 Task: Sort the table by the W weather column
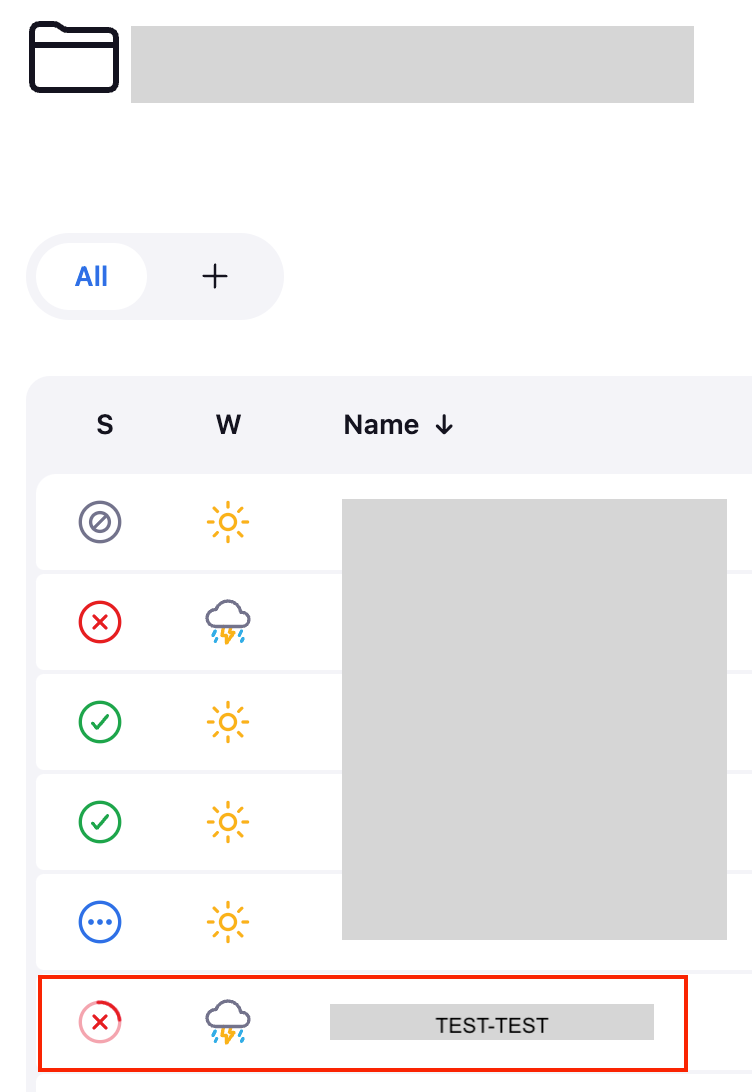228,425
